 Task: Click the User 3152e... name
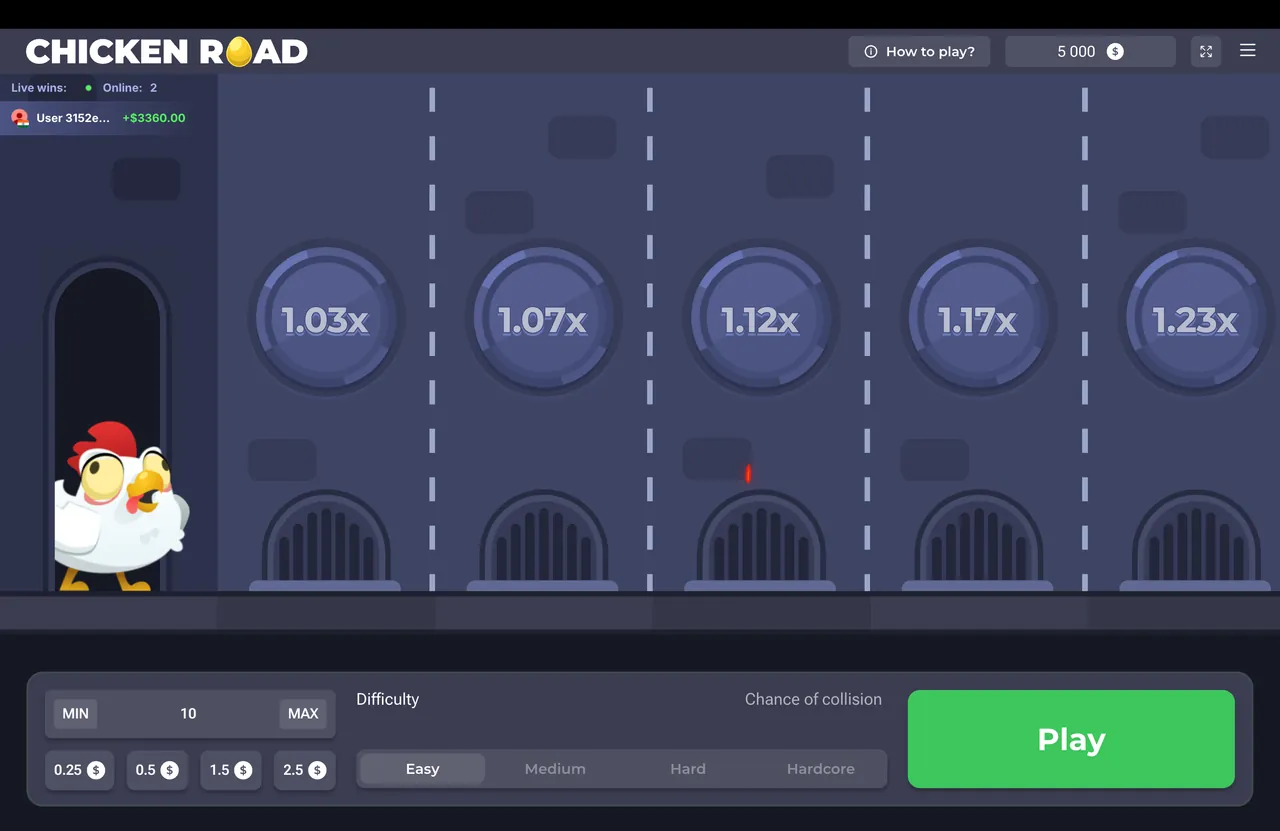point(73,118)
